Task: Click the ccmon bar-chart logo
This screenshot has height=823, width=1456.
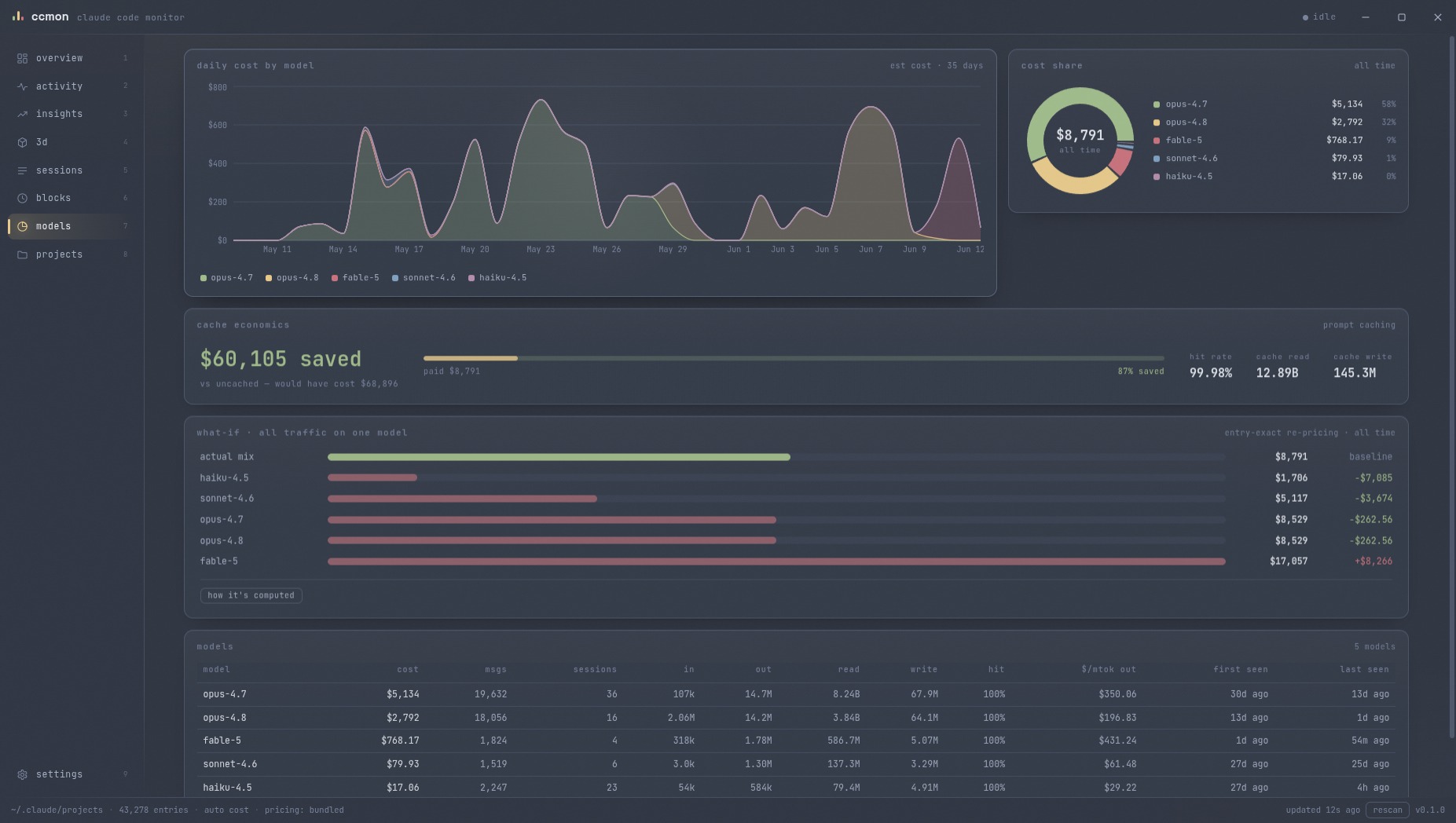Action: [17, 16]
